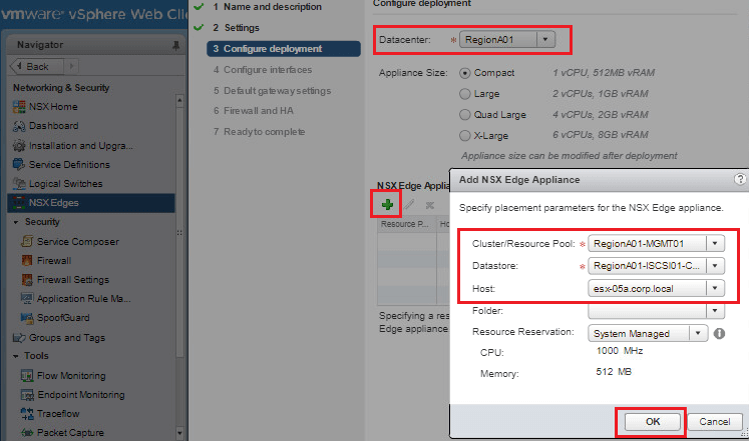Click Service Composer icon
The width and height of the screenshot is (749, 441).
point(27,241)
